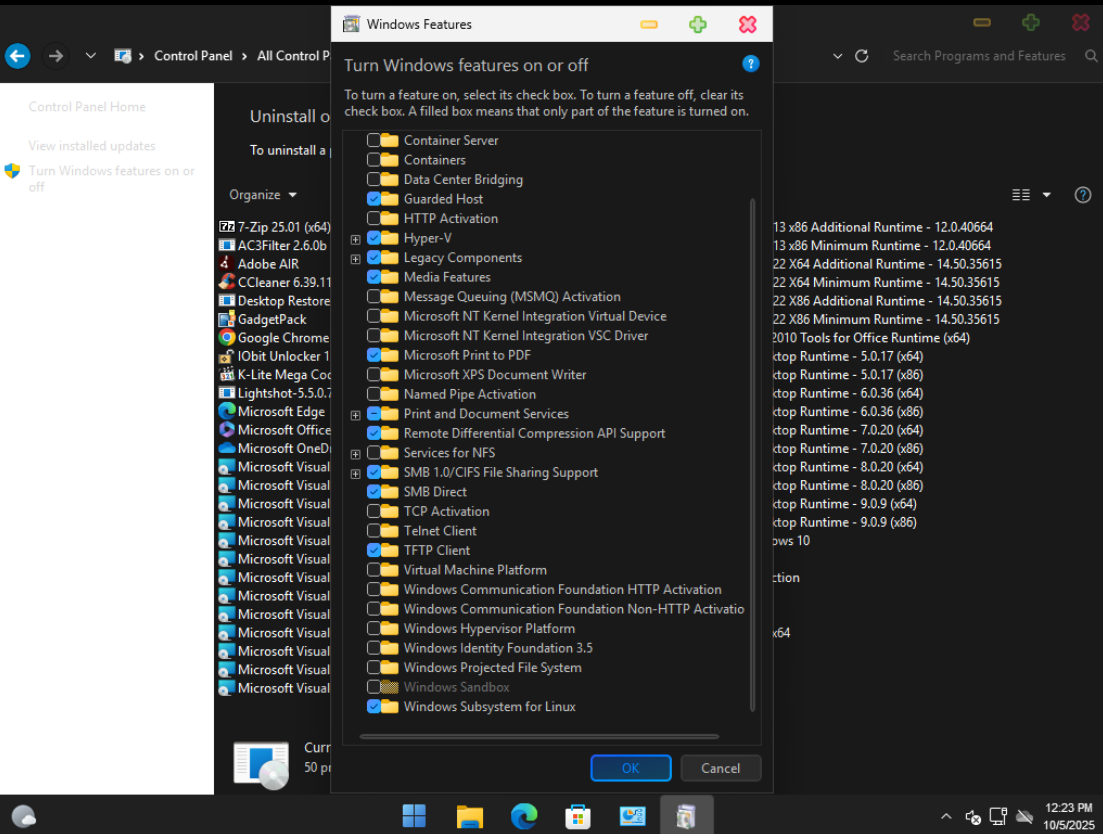The image size is (1103, 834).
Task: Click the refresh icon near the search box
Action: (x=861, y=56)
